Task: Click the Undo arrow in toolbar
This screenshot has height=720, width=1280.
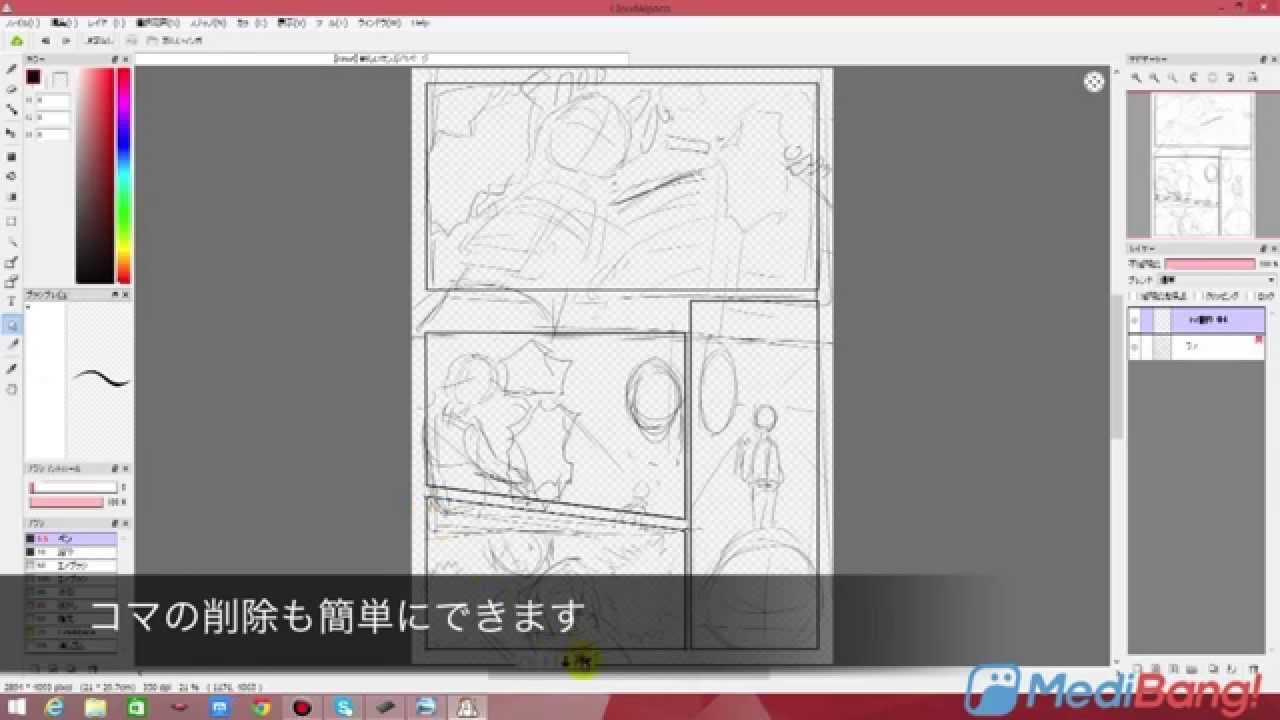Action: [x=45, y=41]
